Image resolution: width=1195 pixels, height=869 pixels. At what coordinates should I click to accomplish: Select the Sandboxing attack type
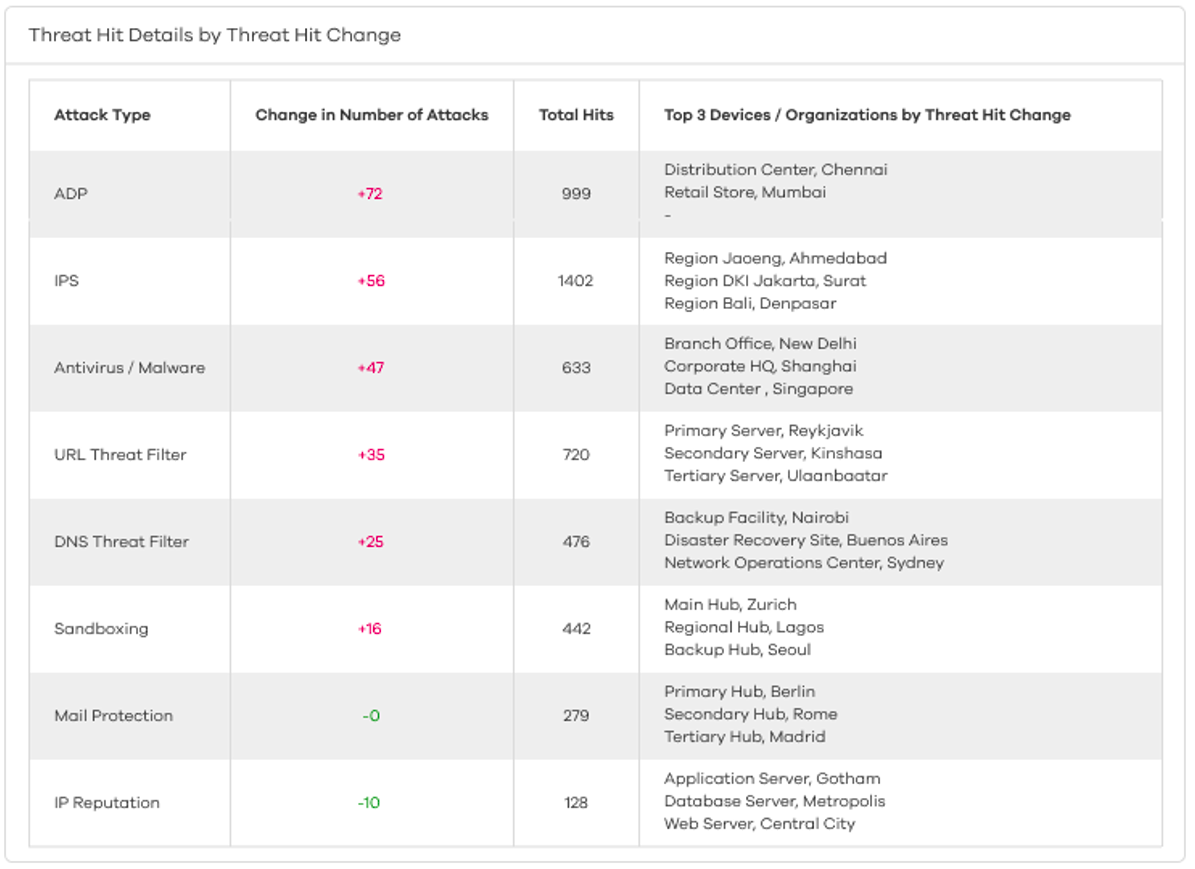tap(101, 629)
